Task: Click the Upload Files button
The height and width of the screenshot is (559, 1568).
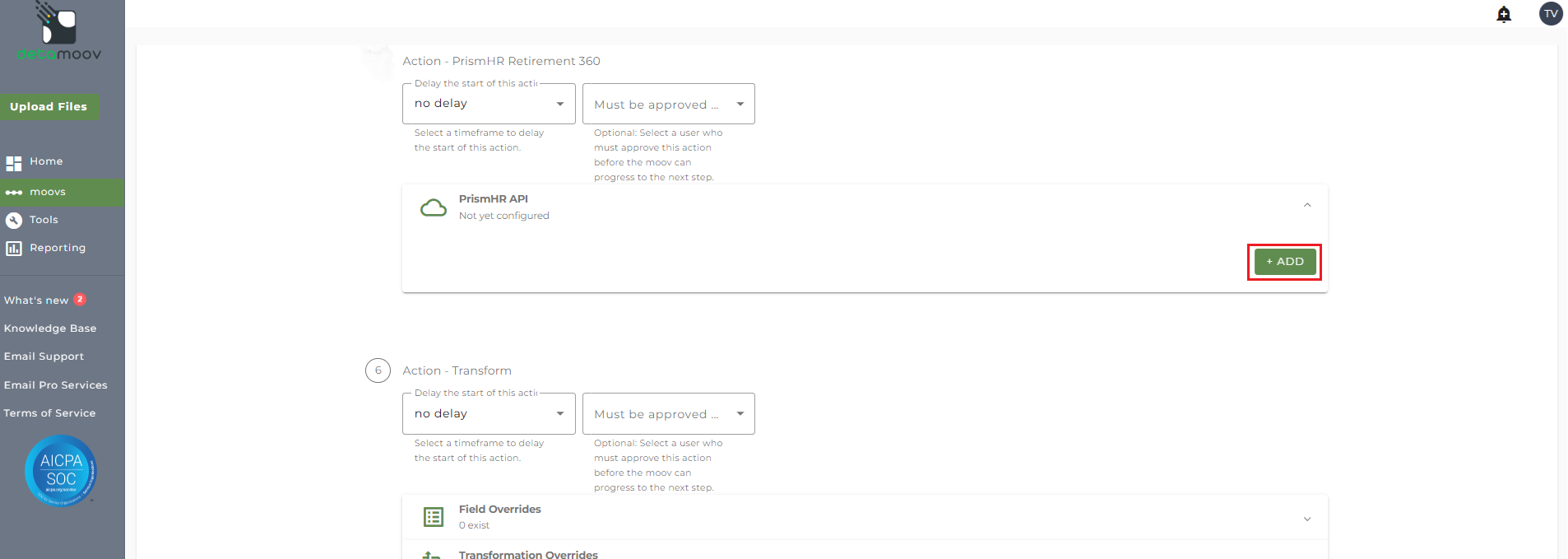Action: 49,107
